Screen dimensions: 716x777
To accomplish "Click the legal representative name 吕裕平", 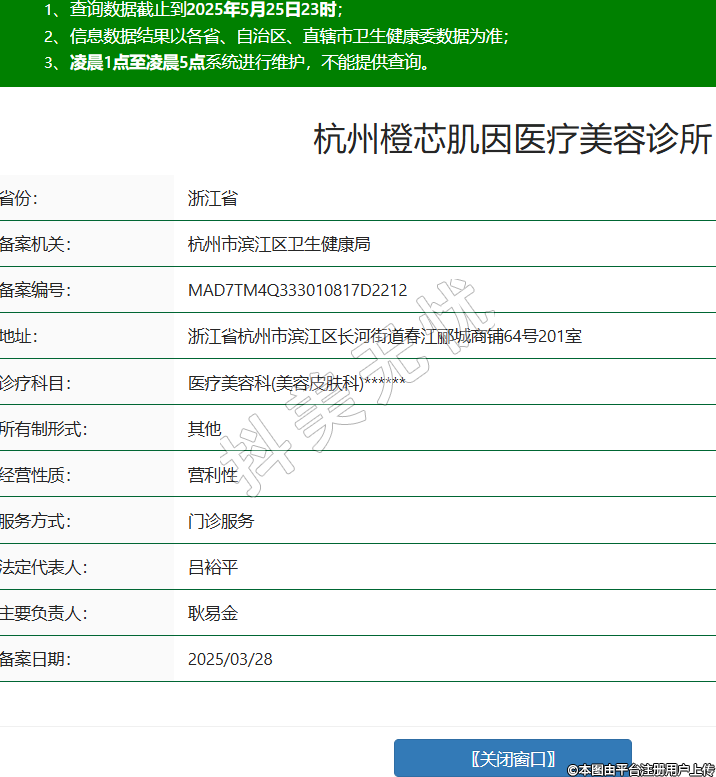I will [x=213, y=567].
